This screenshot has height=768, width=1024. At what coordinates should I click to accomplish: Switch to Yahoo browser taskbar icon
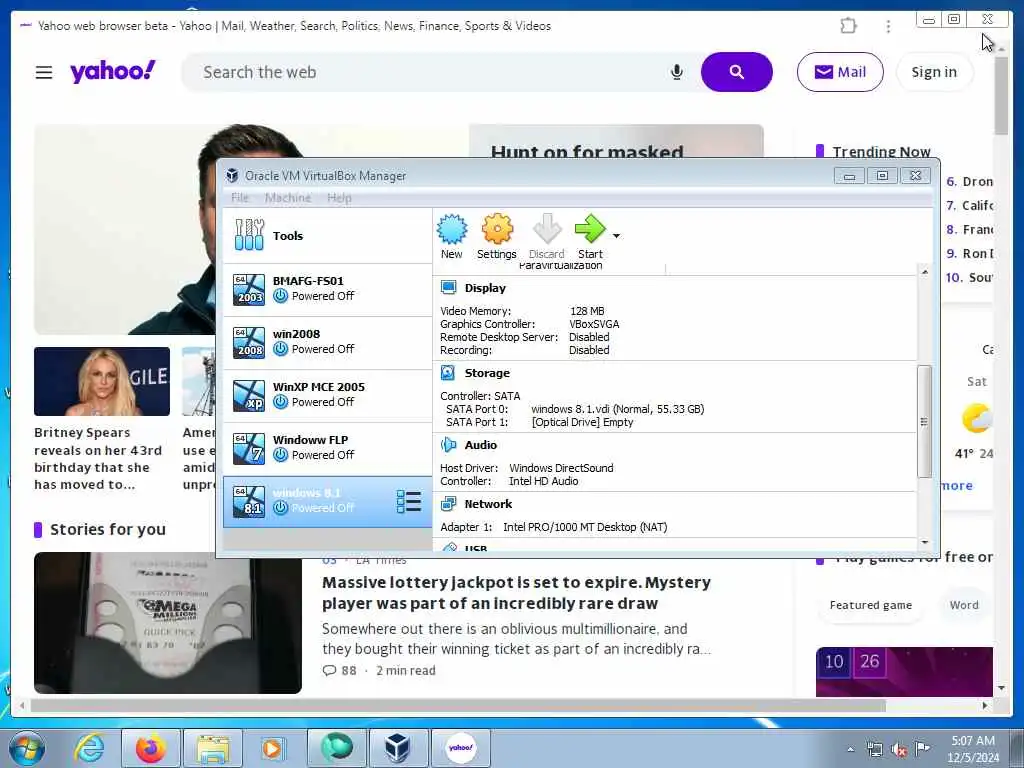point(460,748)
